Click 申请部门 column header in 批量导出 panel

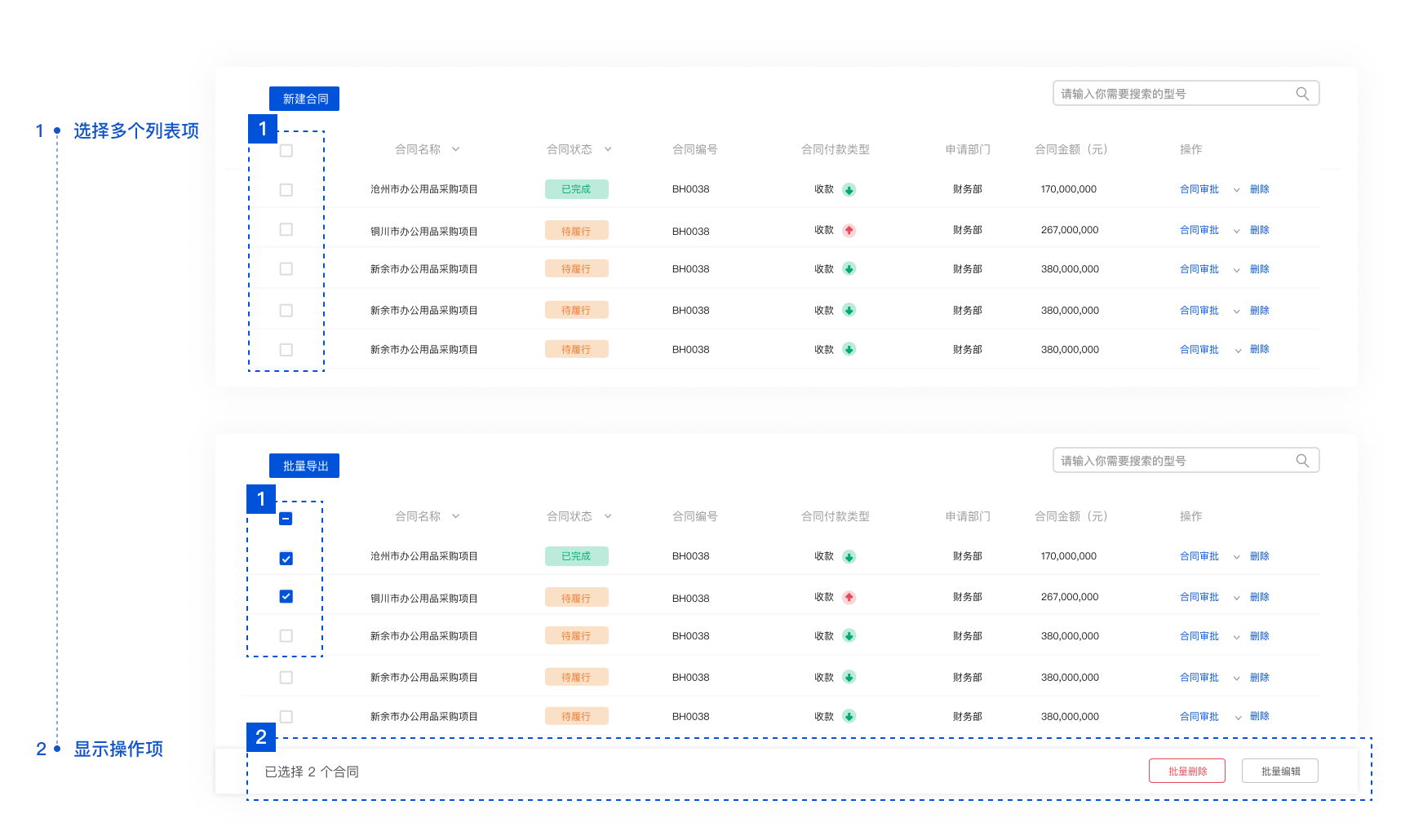pos(968,516)
